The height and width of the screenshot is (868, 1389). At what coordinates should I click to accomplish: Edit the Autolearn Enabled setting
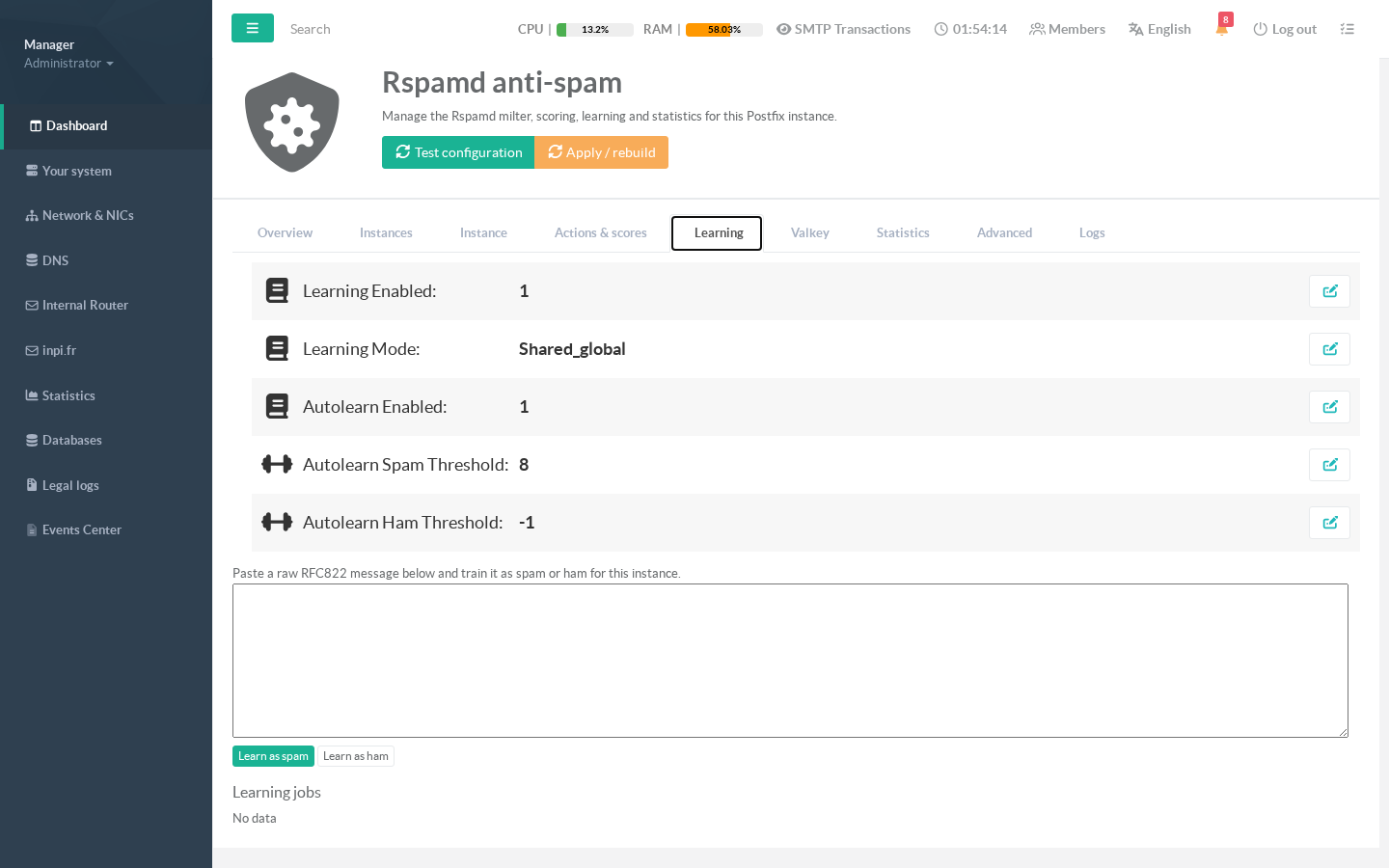1329,407
